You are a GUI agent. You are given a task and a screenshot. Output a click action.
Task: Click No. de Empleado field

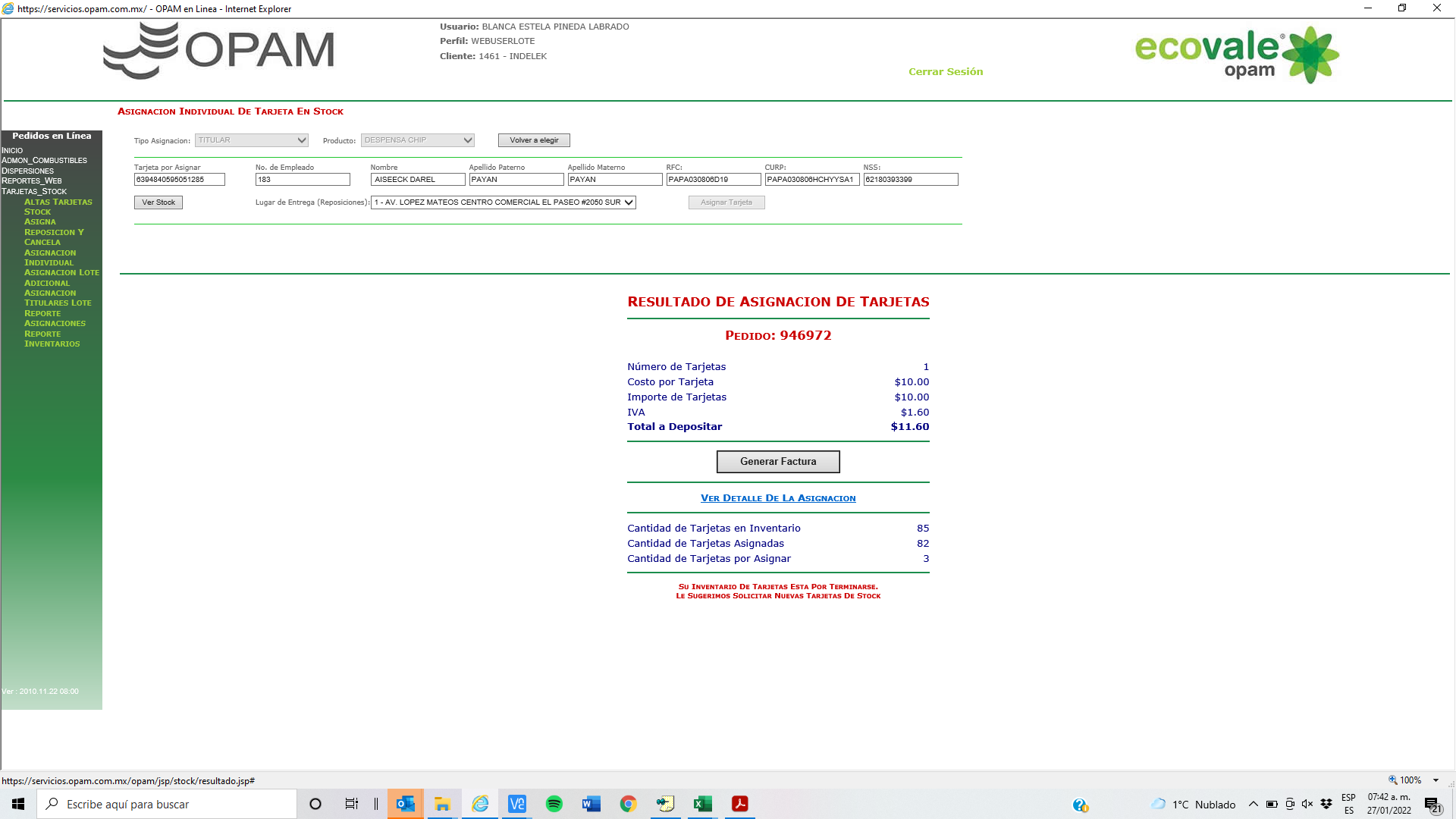[x=303, y=180]
